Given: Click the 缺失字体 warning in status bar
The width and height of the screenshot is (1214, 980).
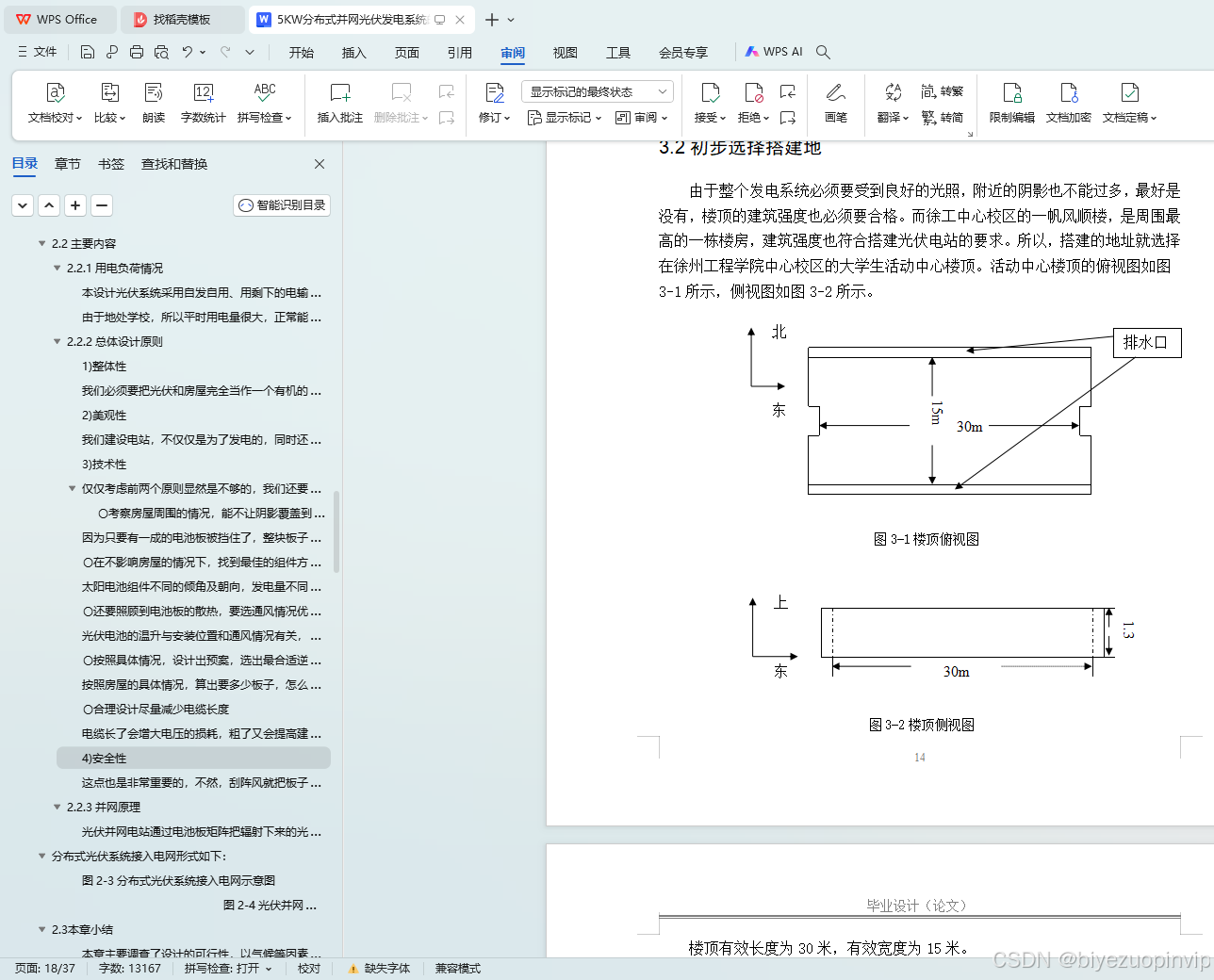Looking at the screenshot, I should coord(379,969).
